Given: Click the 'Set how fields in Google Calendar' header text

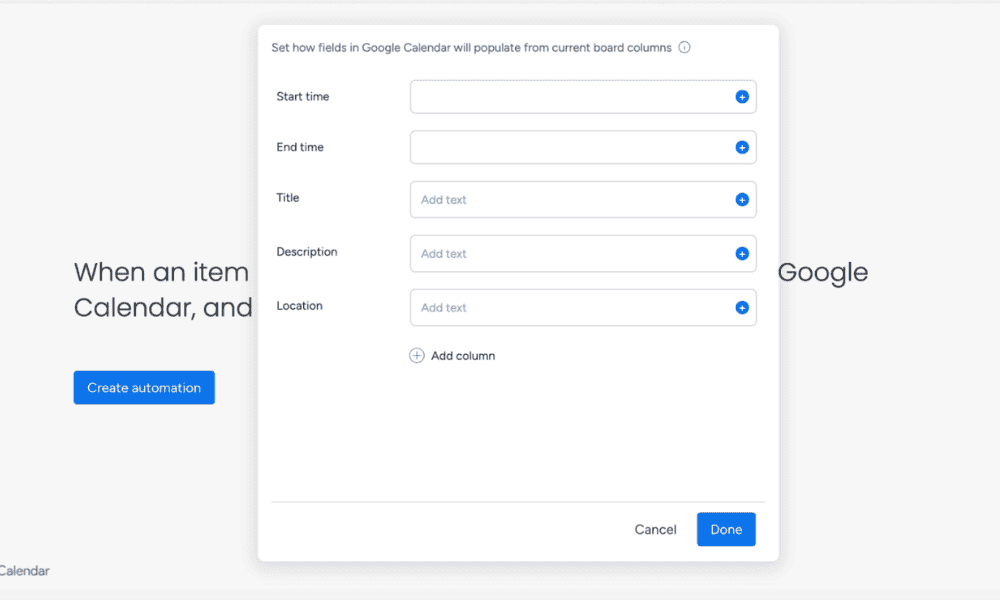Looking at the screenshot, I should (471, 47).
